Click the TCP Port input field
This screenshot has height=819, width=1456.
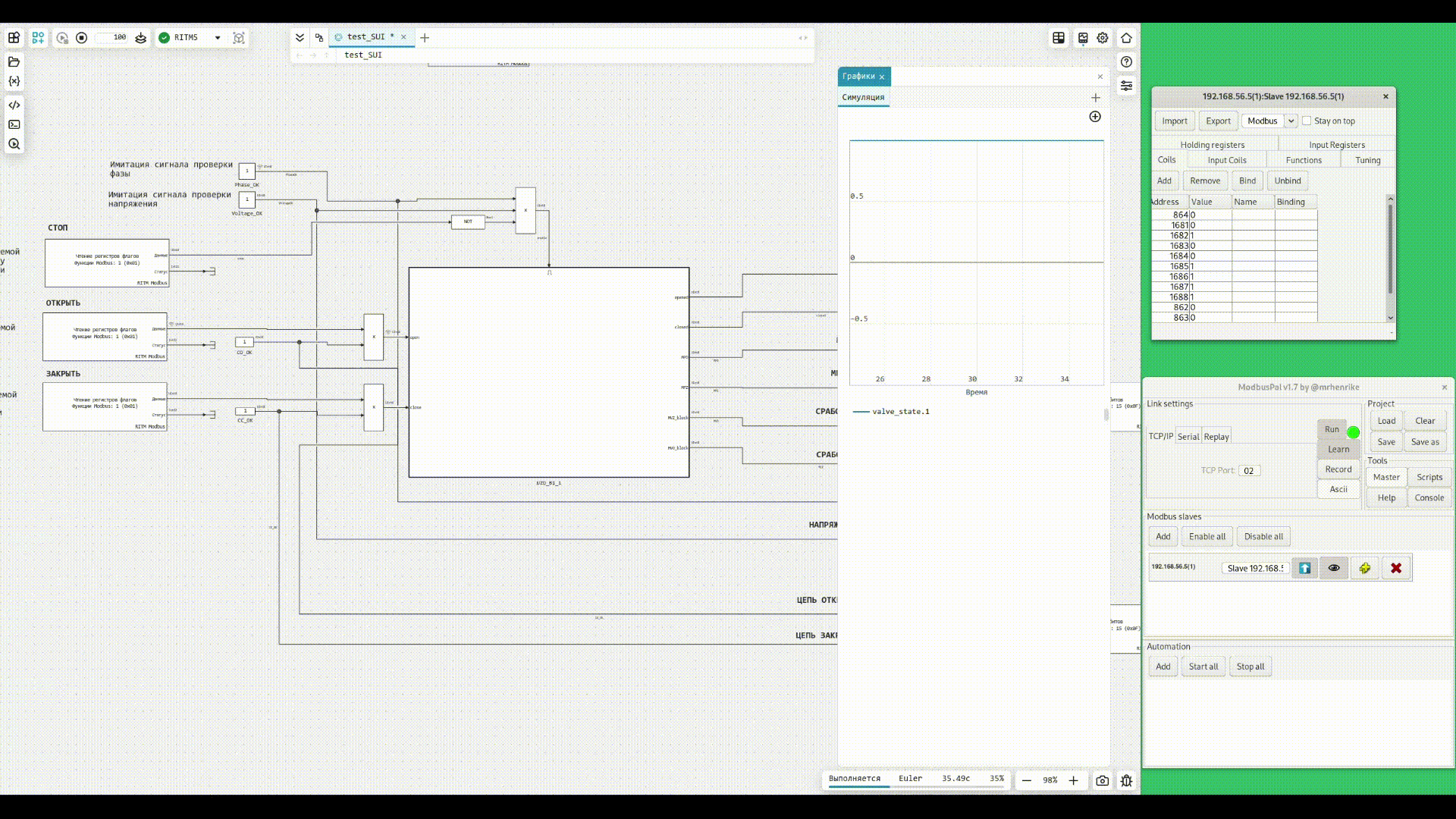1249,471
